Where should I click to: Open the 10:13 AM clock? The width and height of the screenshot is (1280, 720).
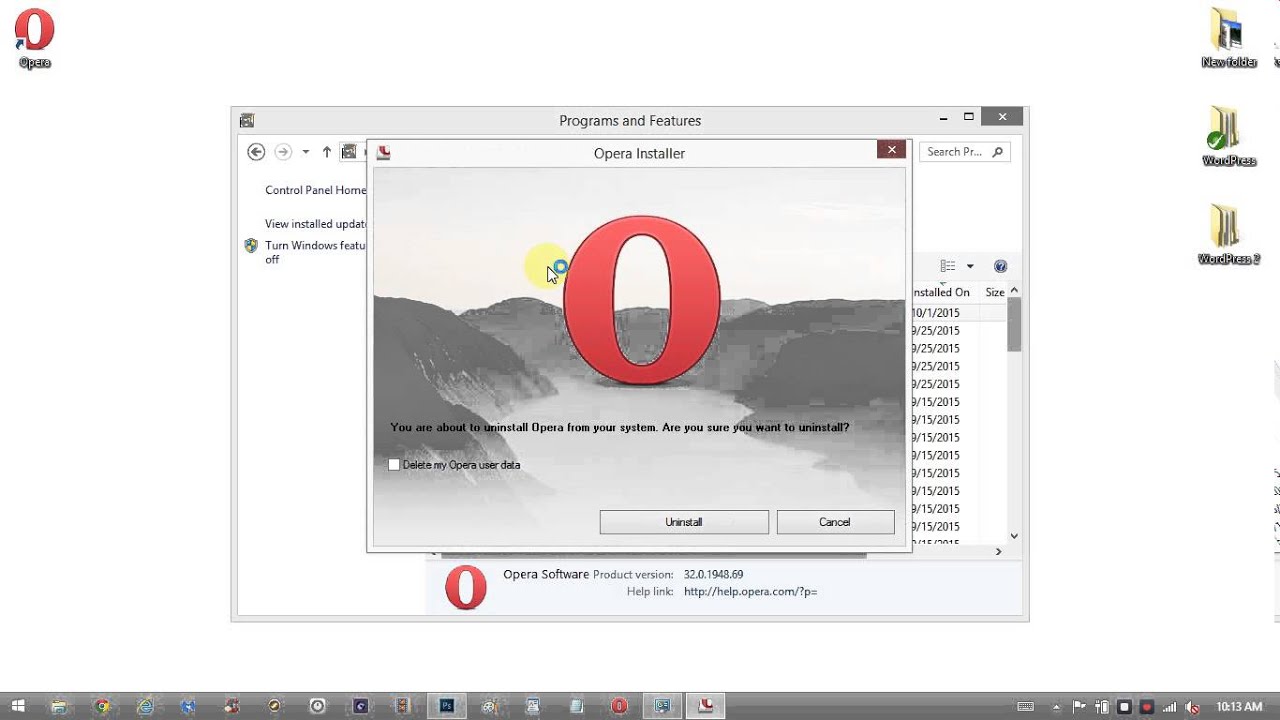pyautogui.click(x=1239, y=707)
